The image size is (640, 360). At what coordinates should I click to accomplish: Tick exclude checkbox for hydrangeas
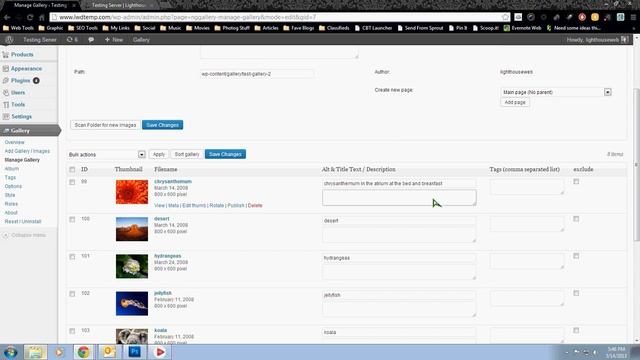point(576,256)
